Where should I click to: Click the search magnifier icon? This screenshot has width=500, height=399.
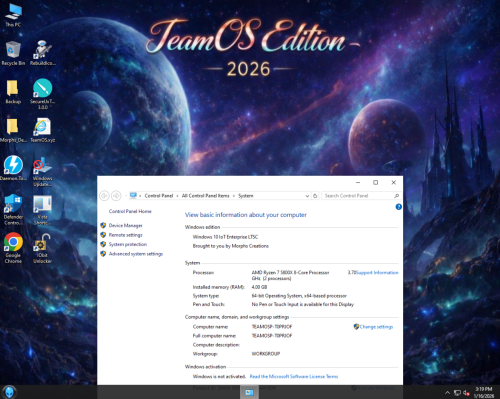click(x=396, y=196)
